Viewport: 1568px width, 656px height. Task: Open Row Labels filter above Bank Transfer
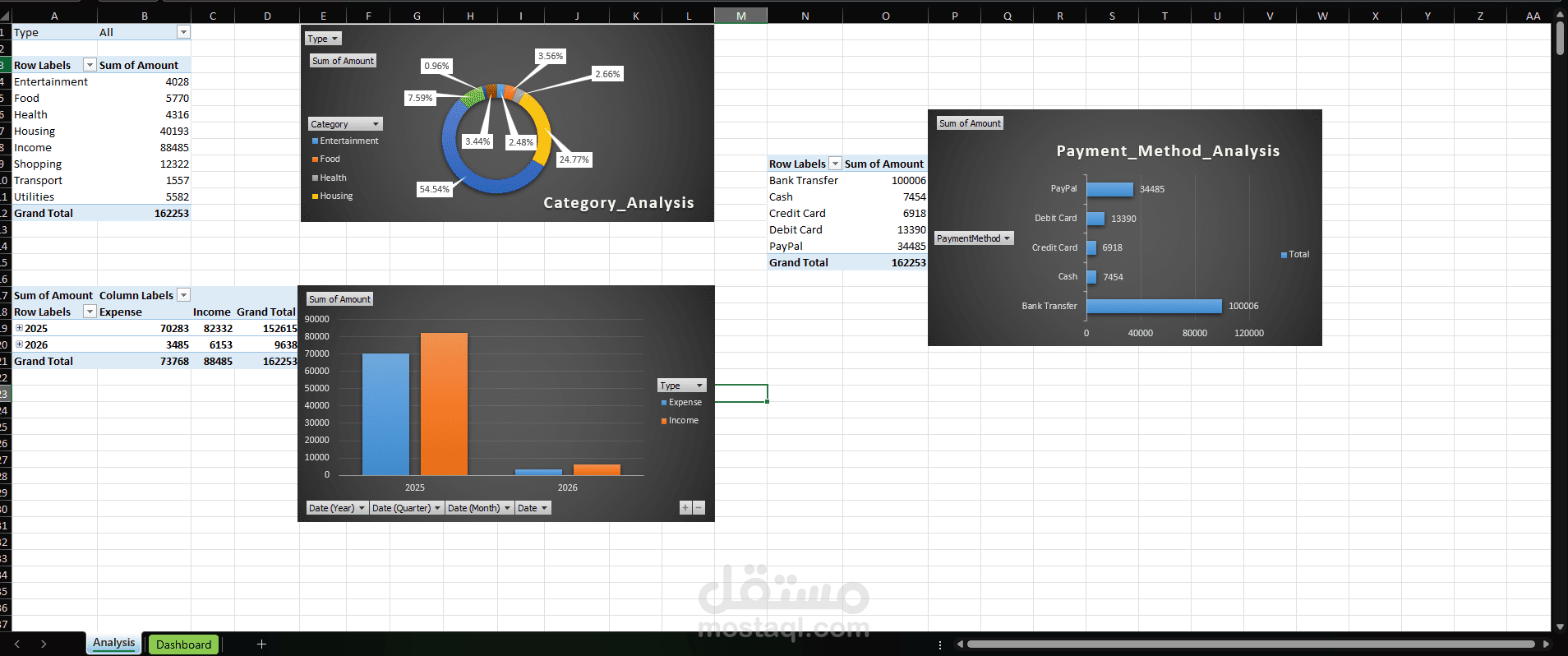click(x=835, y=164)
